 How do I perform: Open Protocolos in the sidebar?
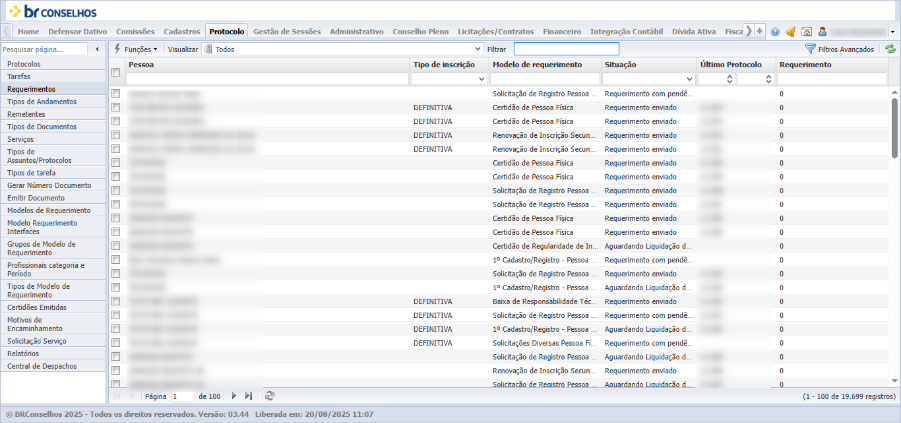(x=53, y=64)
